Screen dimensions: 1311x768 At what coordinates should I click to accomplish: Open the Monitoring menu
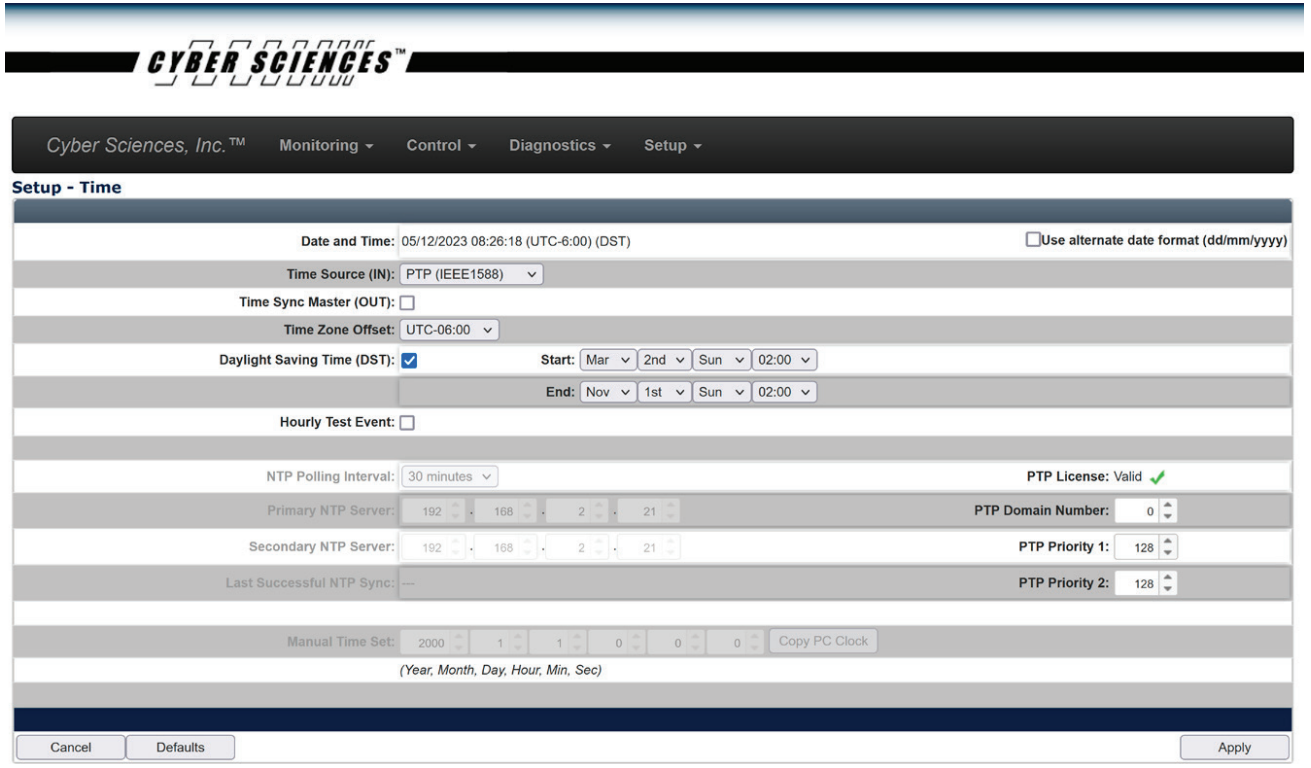[325, 146]
